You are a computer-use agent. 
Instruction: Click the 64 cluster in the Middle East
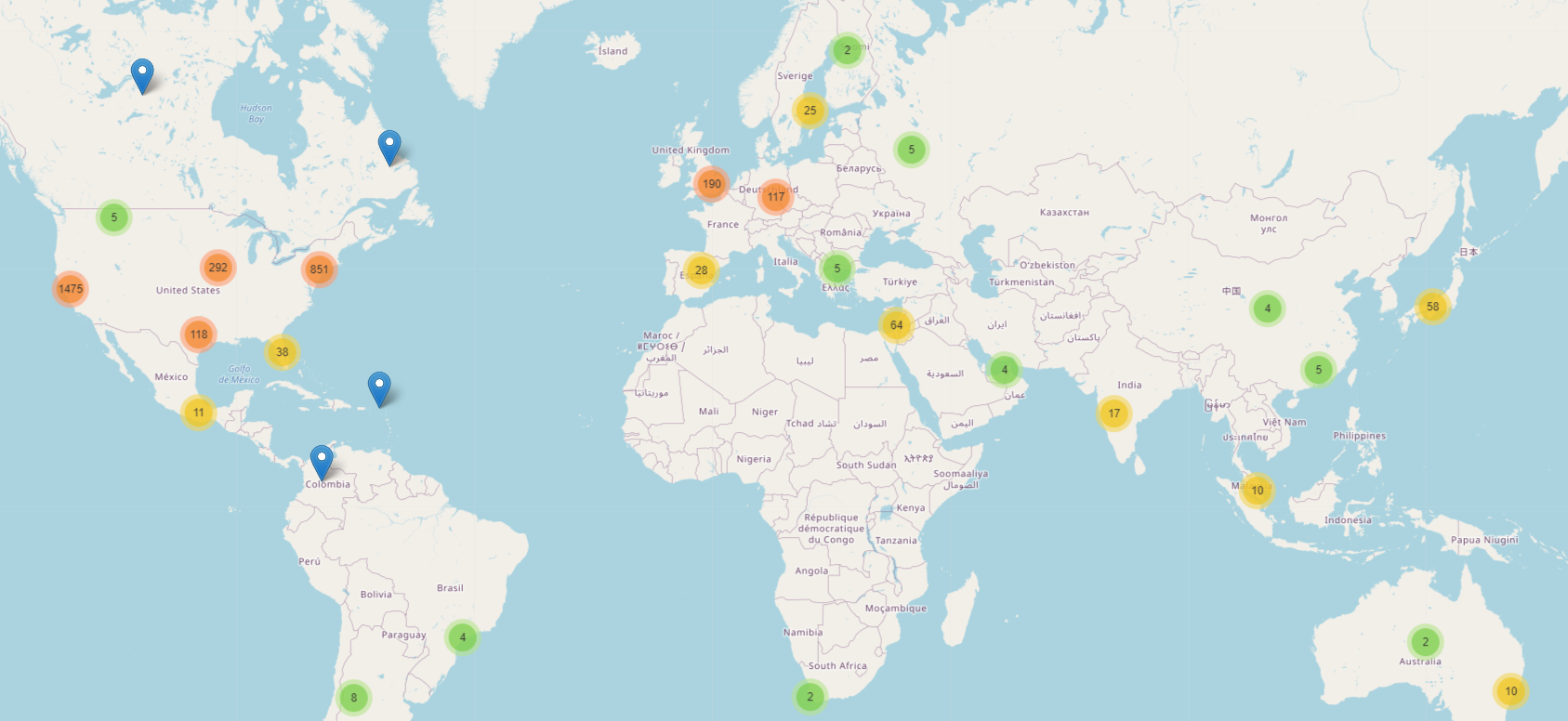(x=896, y=325)
